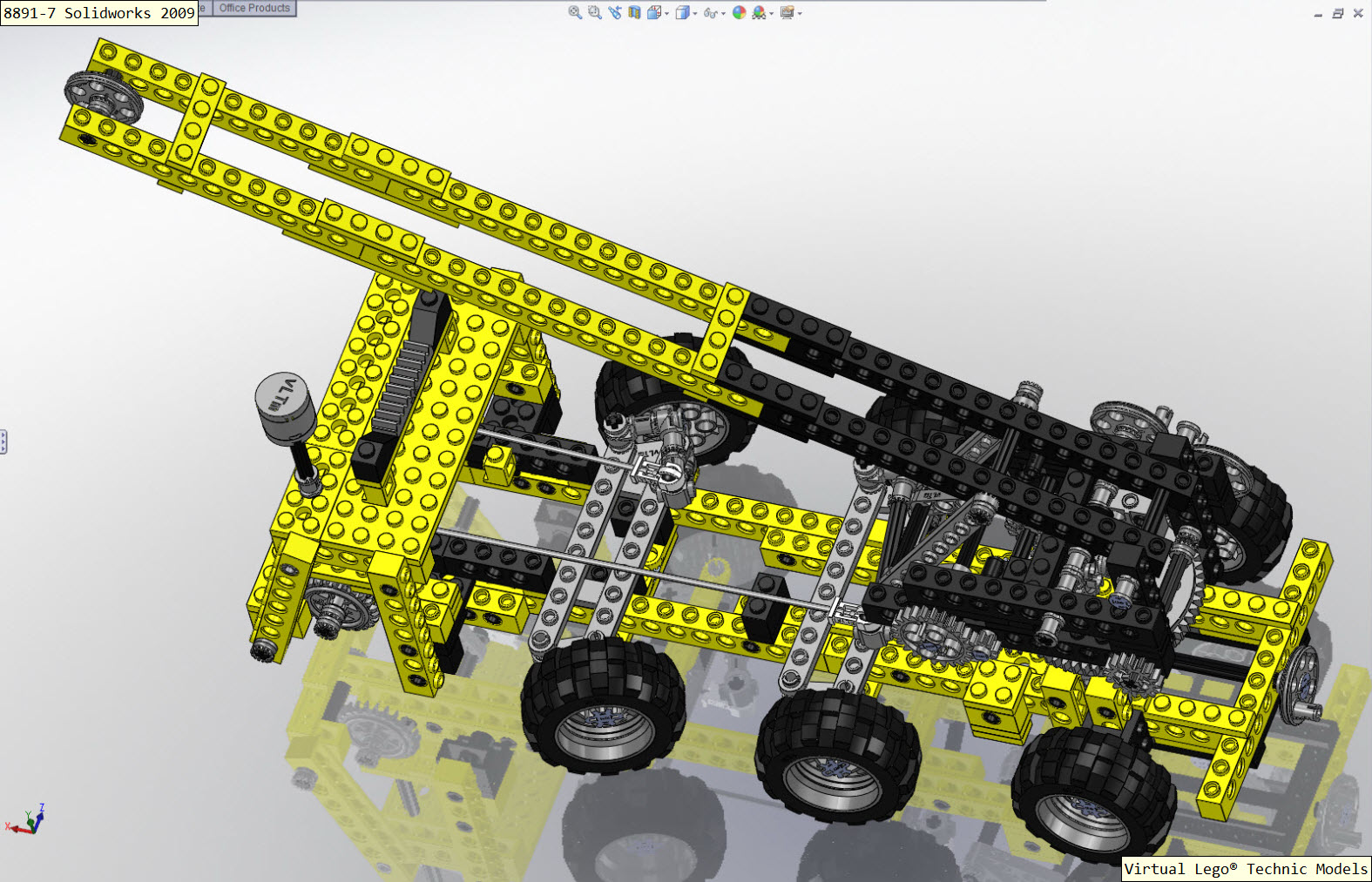
Task: Click the View Settings monitor icon
Action: (x=787, y=12)
